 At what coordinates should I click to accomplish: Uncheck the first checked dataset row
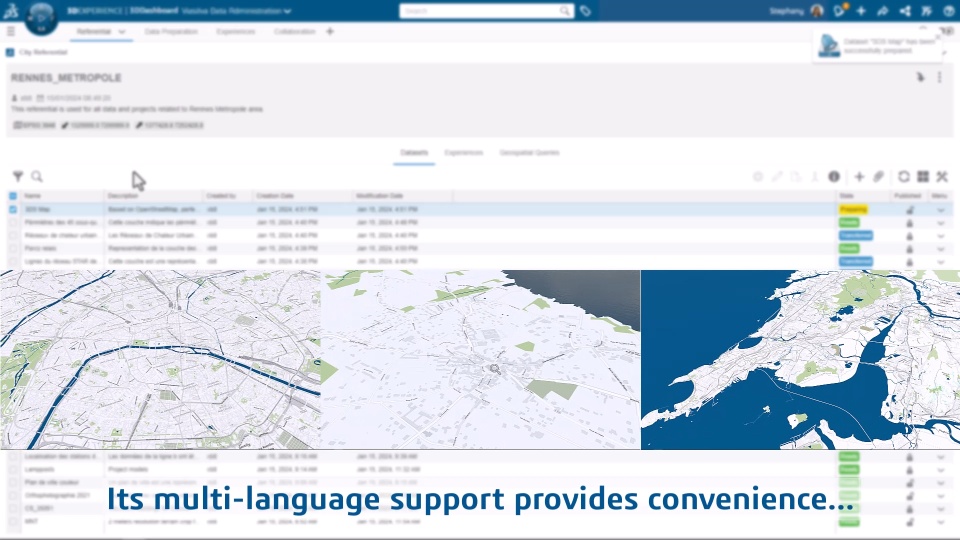(13, 209)
